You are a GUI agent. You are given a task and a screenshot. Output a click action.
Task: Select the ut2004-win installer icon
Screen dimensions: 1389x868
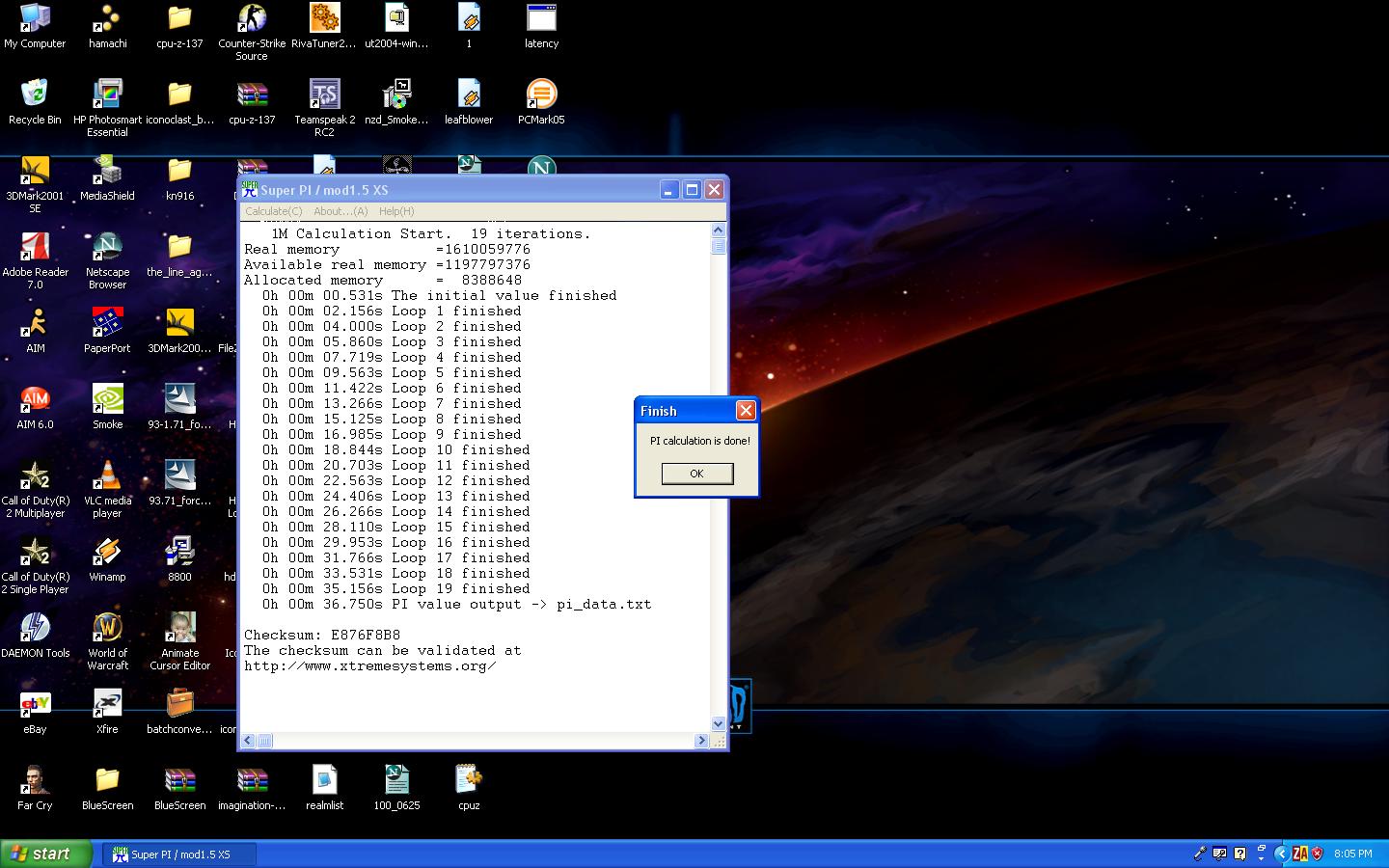[x=396, y=26]
